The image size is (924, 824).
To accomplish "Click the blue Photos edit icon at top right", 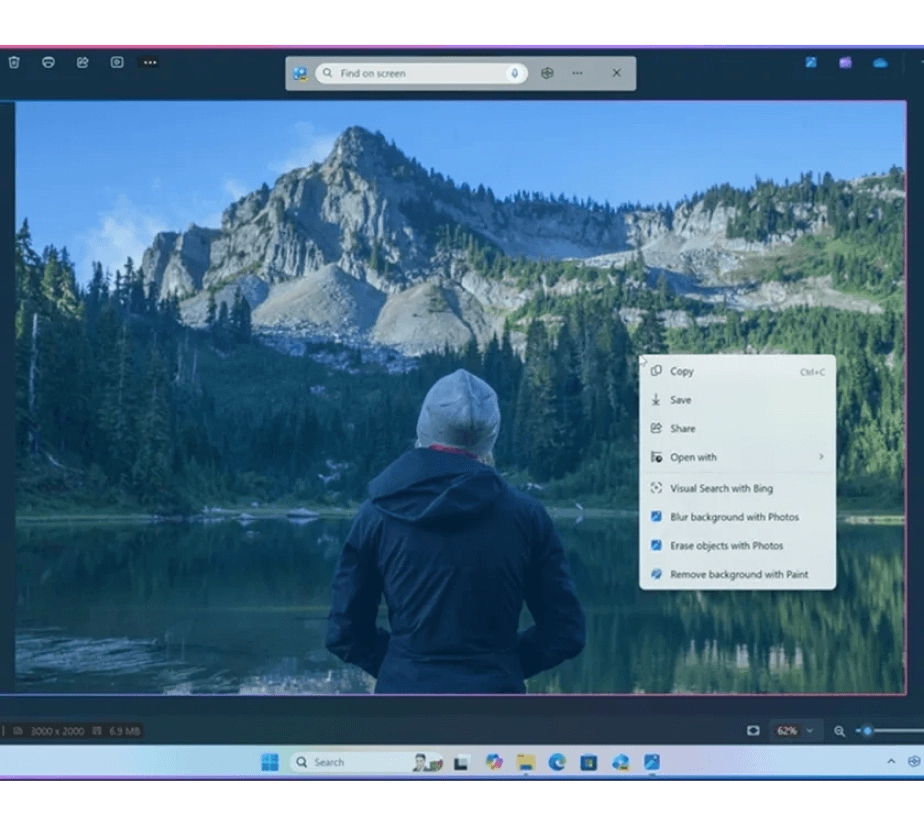I will point(811,62).
